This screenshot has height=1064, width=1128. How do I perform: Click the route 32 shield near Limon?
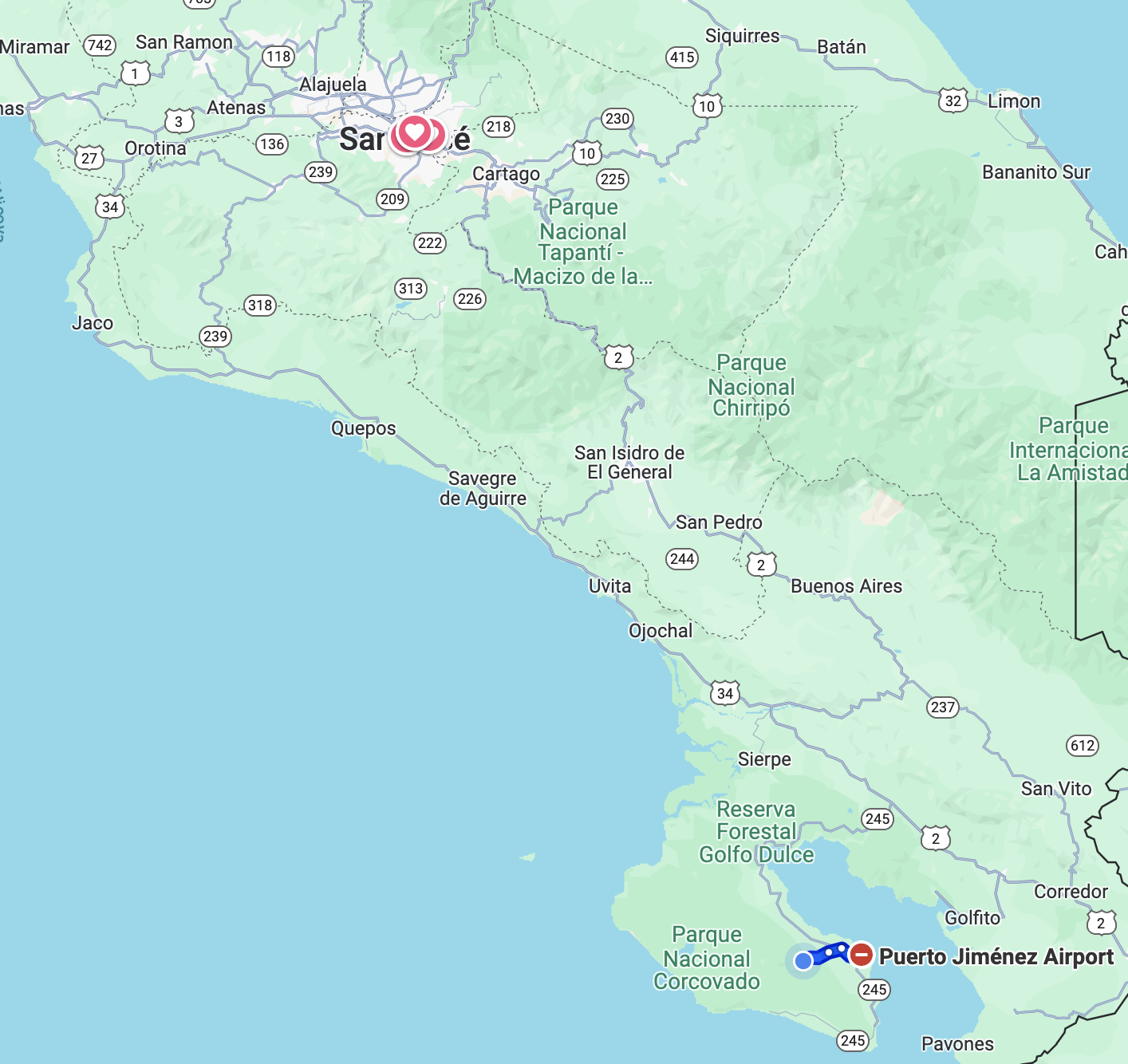(953, 100)
